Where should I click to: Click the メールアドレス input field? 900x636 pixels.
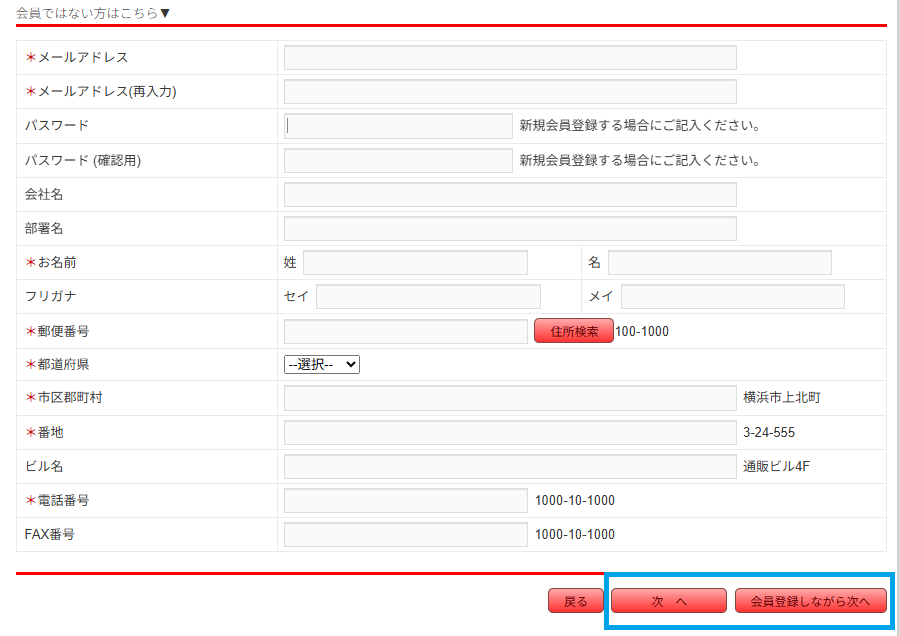(510, 57)
